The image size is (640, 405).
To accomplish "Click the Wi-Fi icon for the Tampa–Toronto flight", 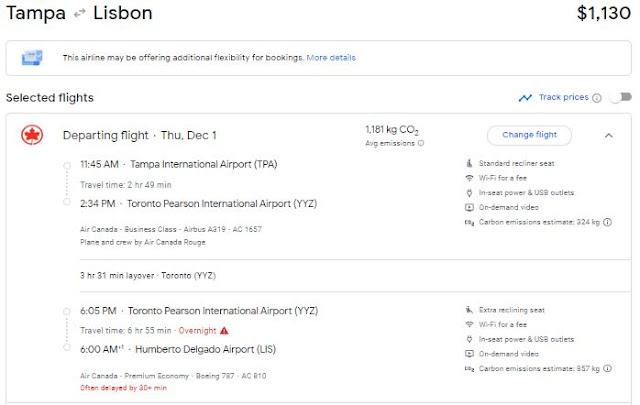I will point(469,178).
